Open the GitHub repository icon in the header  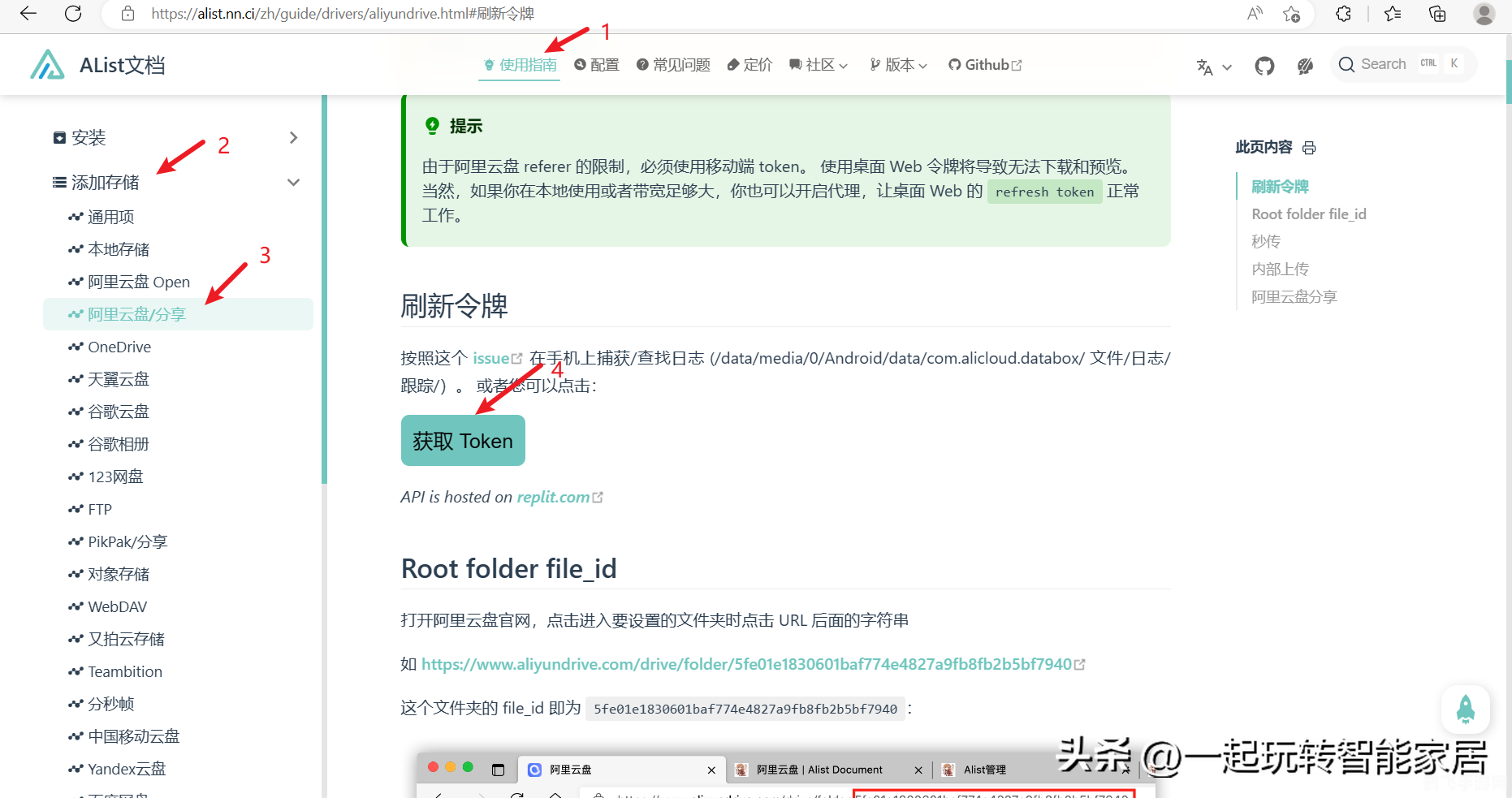(x=1264, y=66)
